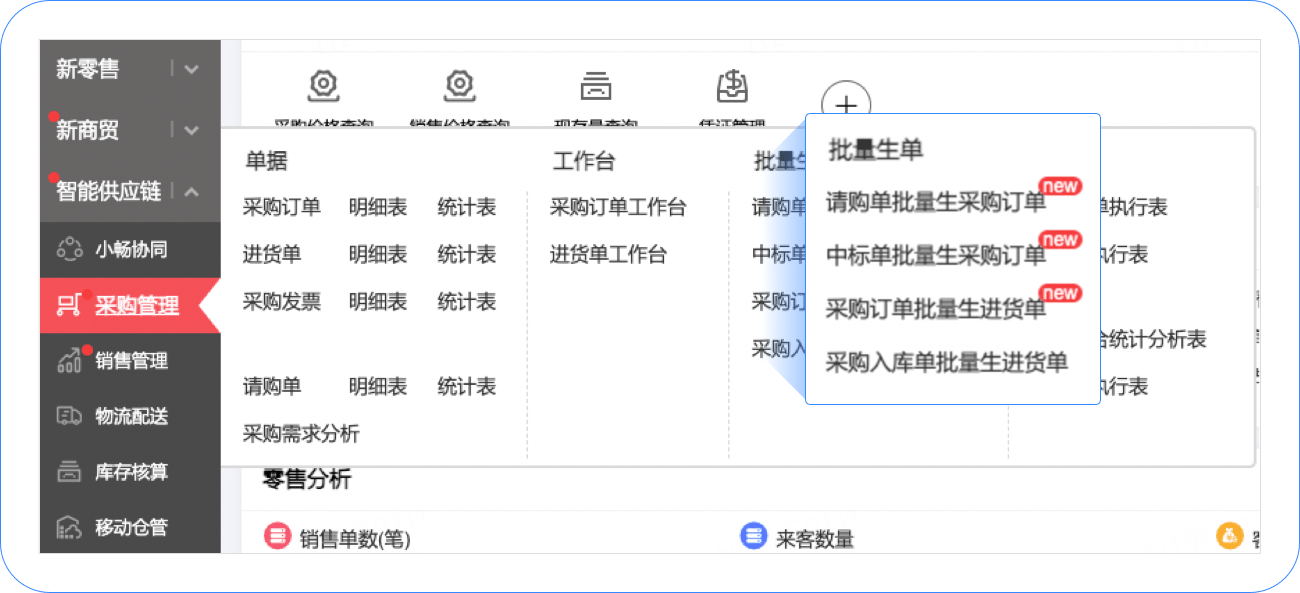Open 明细表 in the 采购订单 row
This screenshot has width=1300, height=593.
[378, 207]
